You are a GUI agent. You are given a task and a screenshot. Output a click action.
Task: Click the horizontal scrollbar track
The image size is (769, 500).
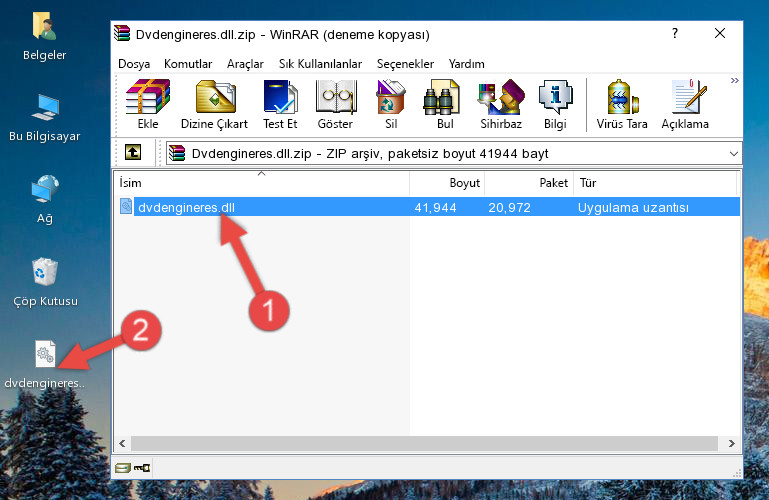425,443
